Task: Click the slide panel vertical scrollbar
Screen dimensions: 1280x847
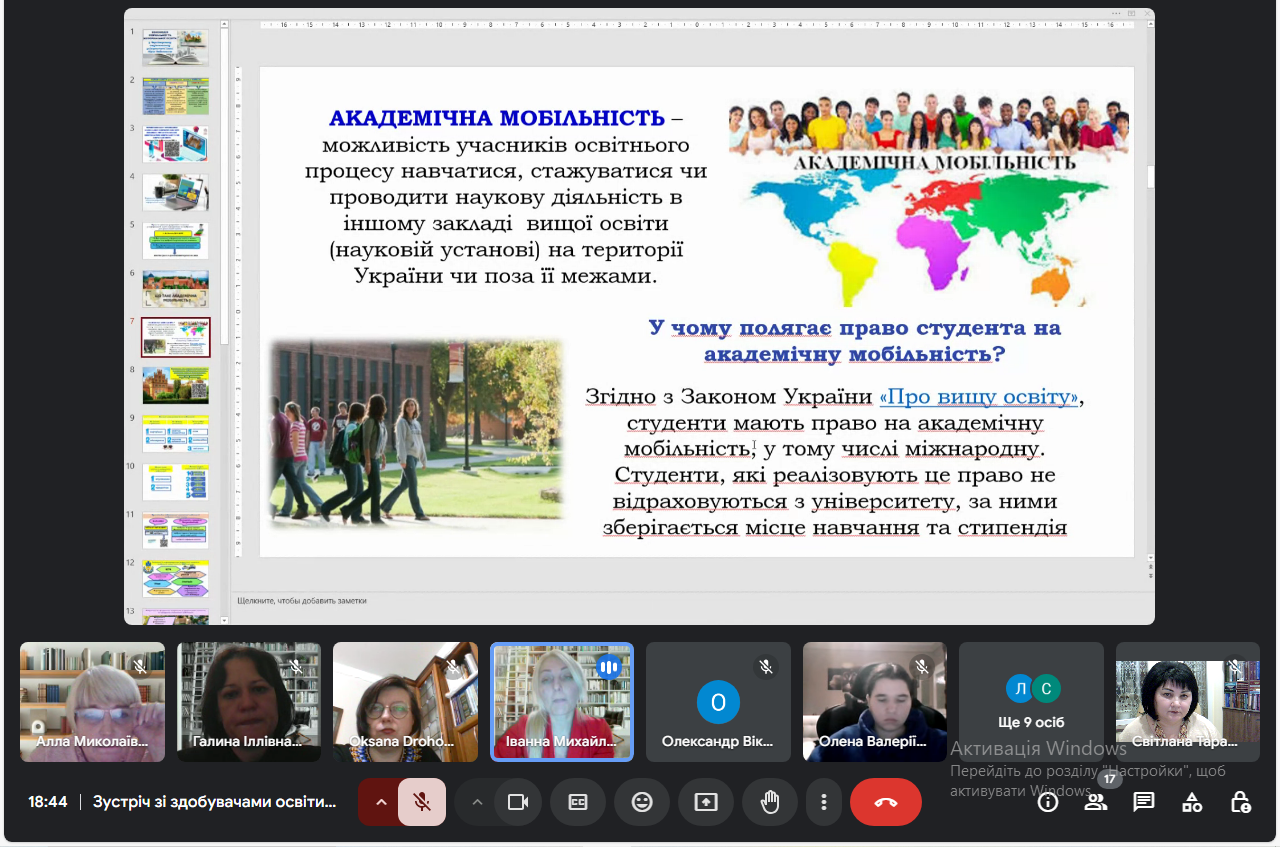Action: point(226,186)
